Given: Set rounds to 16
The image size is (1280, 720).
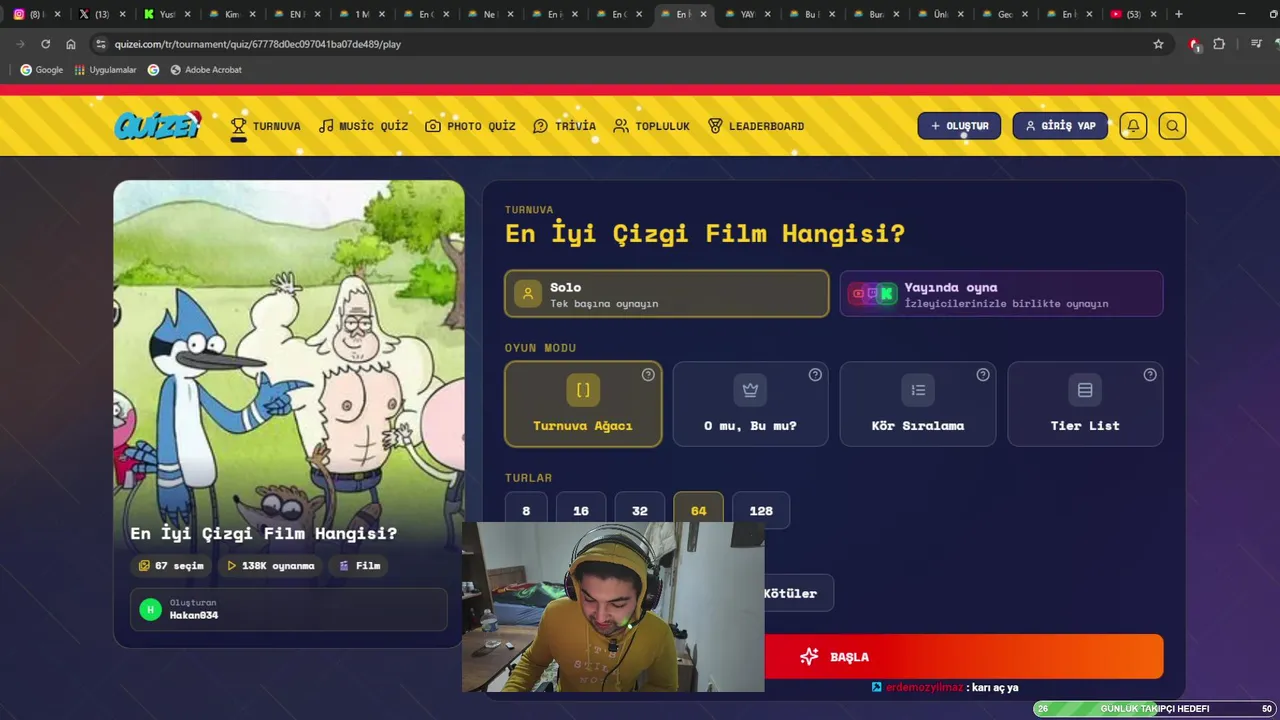Looking at the screenshot, I should coord(581,511).
